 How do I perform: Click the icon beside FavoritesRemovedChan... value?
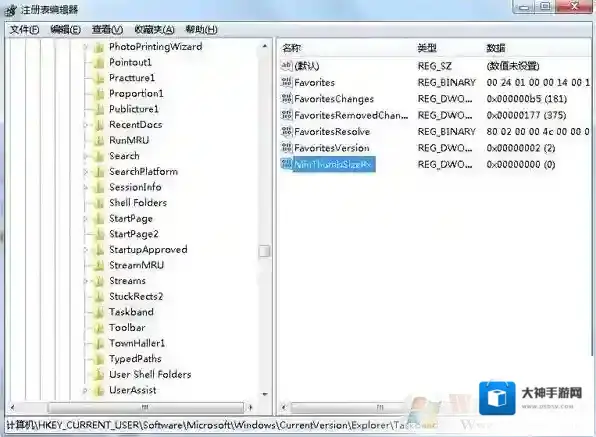(x=286, y=115)
